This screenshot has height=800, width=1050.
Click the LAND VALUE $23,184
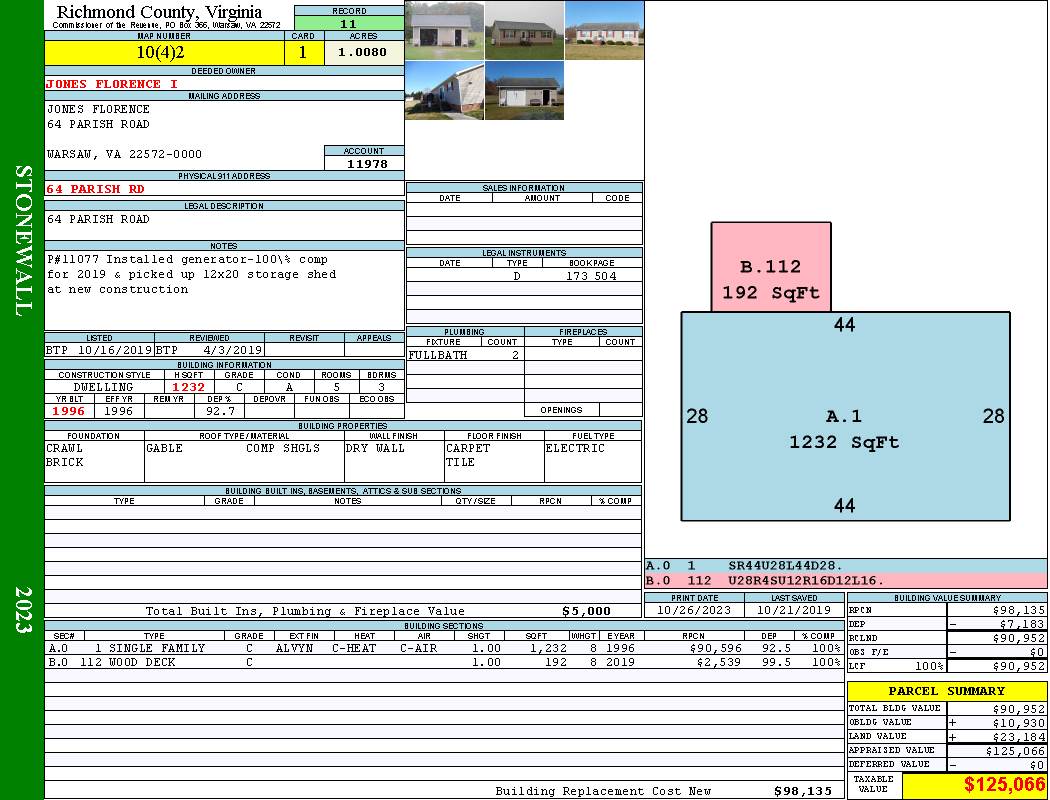(1019, 737)
